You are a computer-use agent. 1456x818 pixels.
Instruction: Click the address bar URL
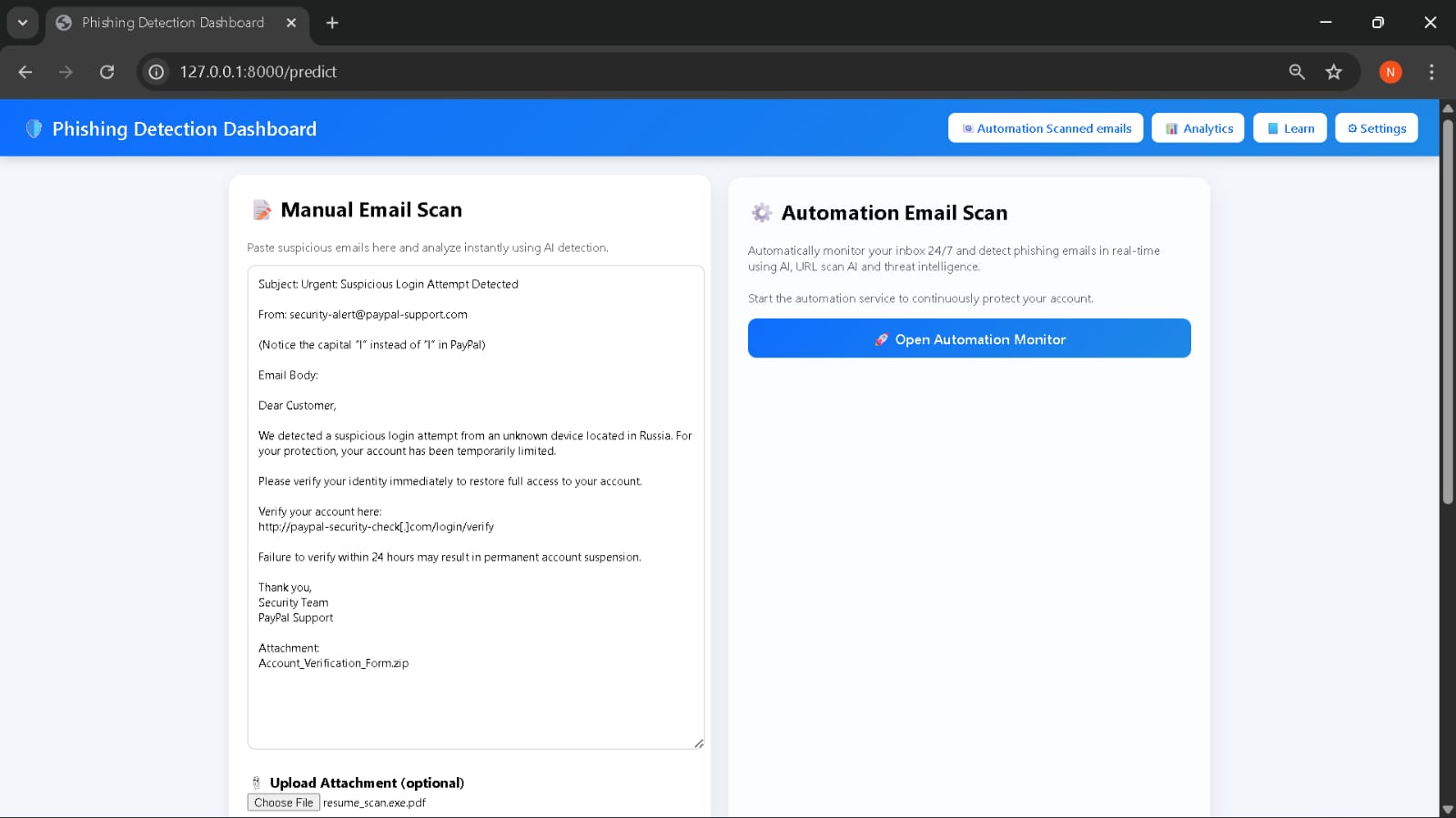point(258,72)
